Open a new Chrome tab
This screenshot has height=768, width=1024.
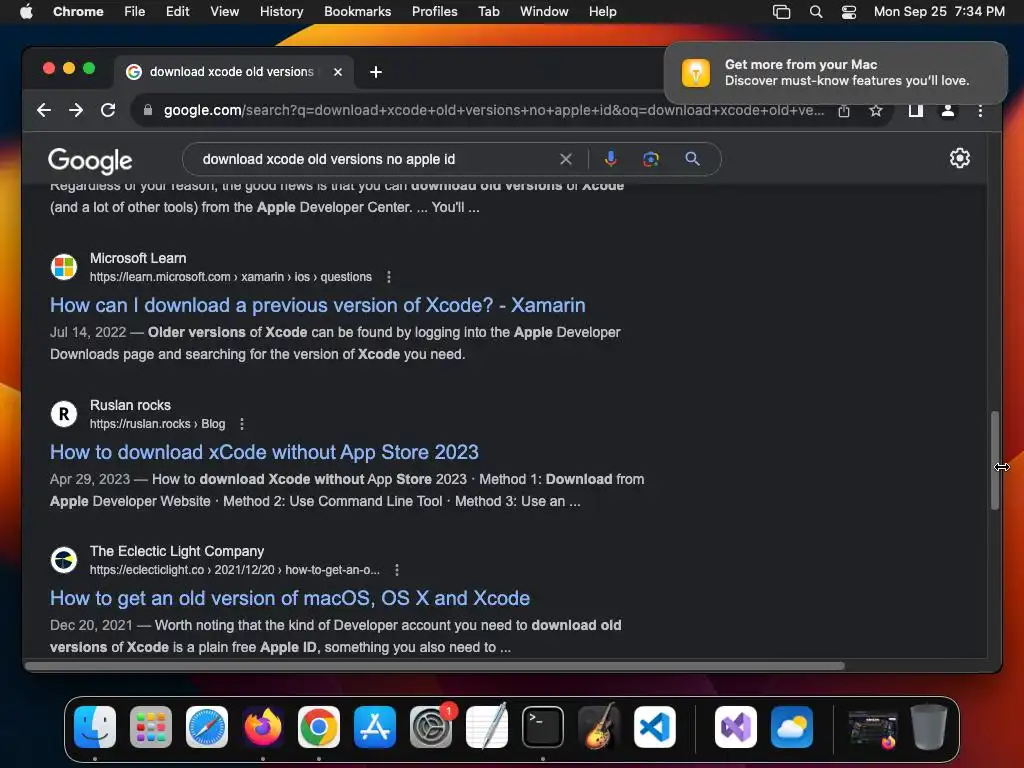click(376, 72)
